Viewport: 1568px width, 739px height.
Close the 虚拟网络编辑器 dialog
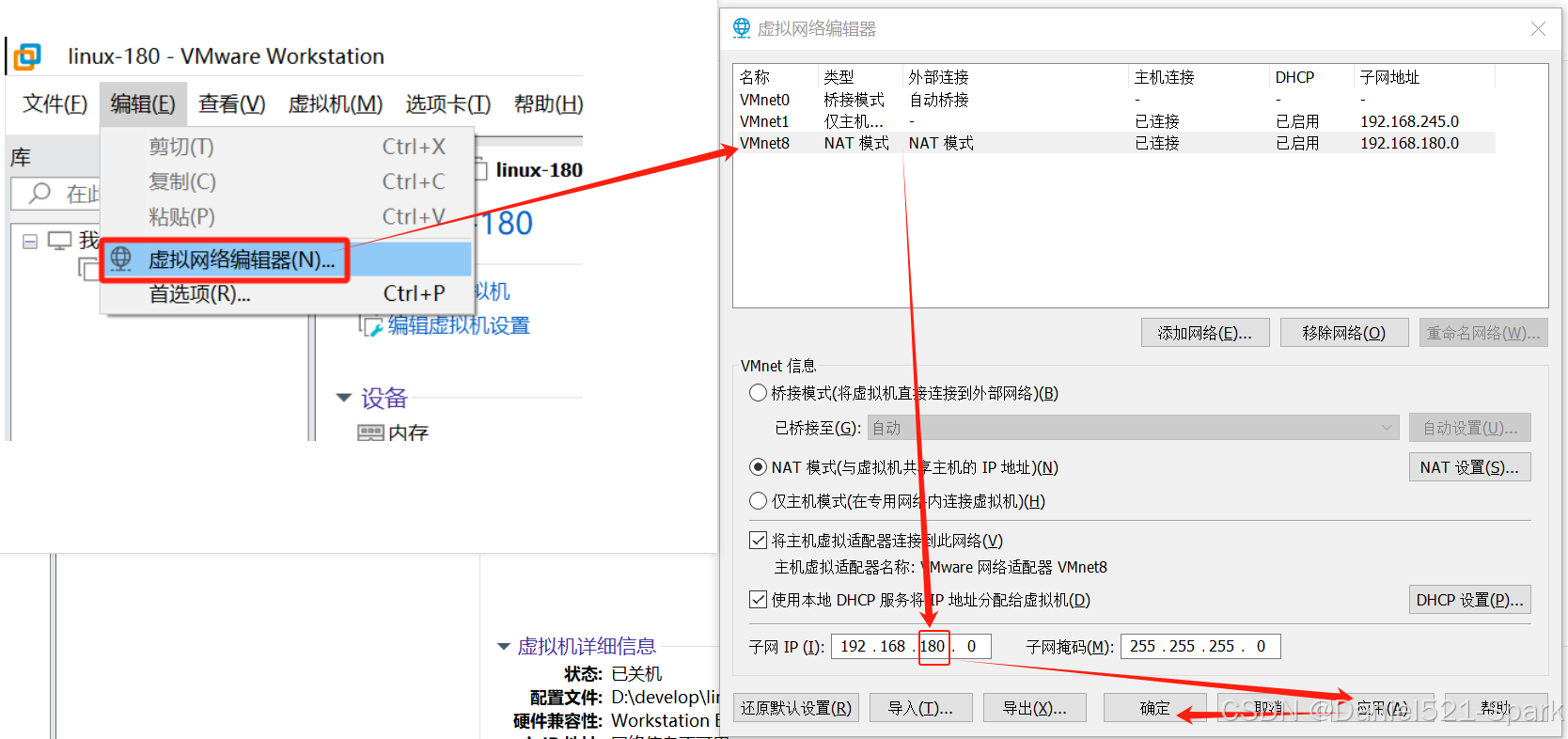[1538, 29]
